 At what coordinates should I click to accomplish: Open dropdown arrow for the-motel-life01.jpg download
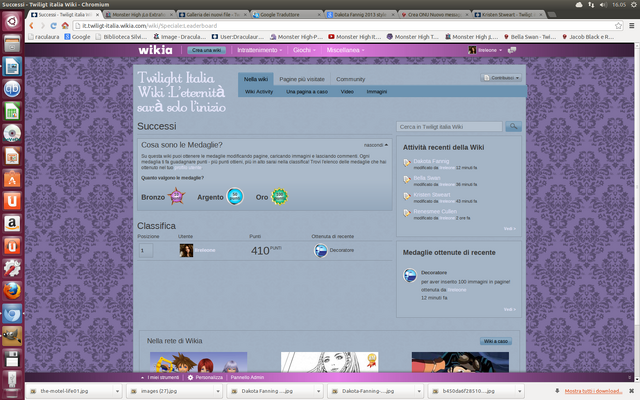pos(117,391)
